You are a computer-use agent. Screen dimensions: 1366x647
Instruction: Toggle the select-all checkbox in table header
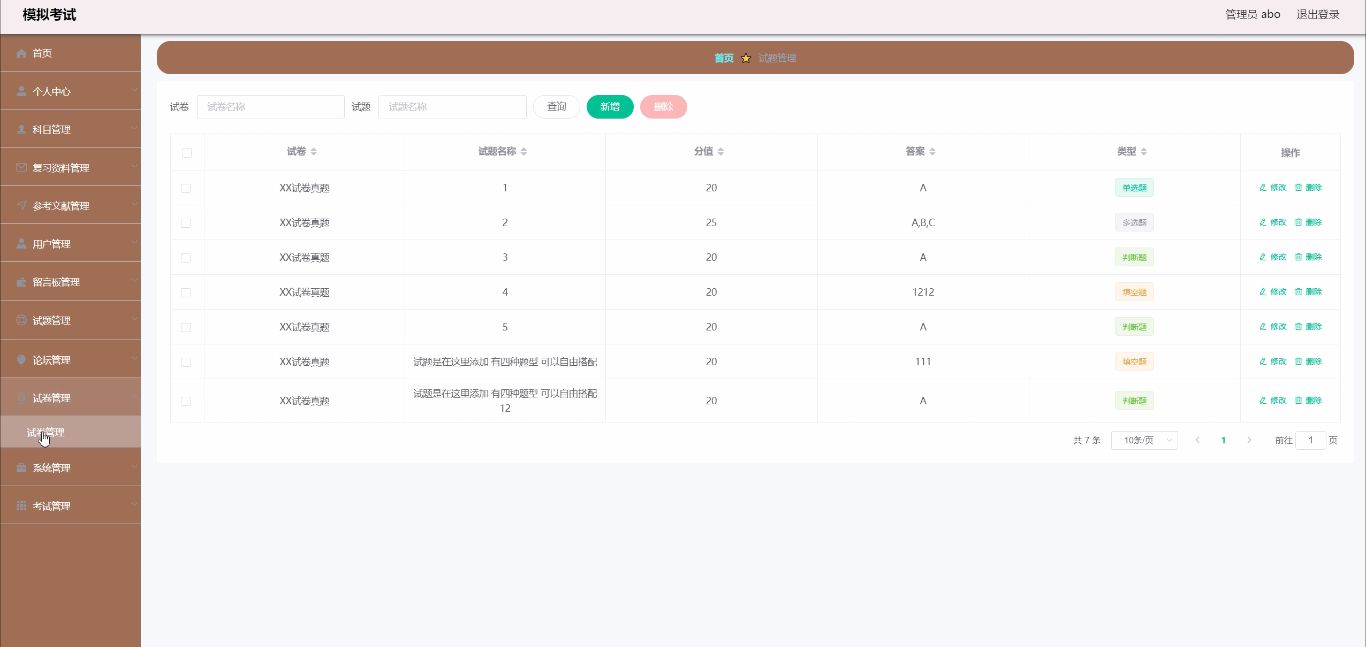[x=187, y=153]
